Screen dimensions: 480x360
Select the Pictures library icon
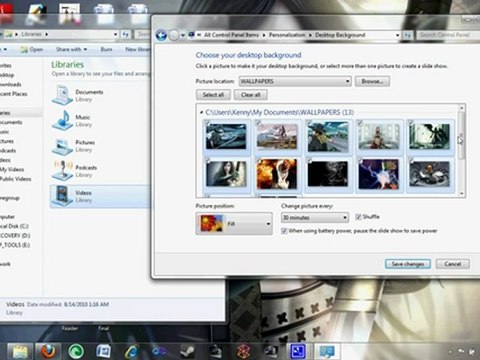tap(62, 146)
